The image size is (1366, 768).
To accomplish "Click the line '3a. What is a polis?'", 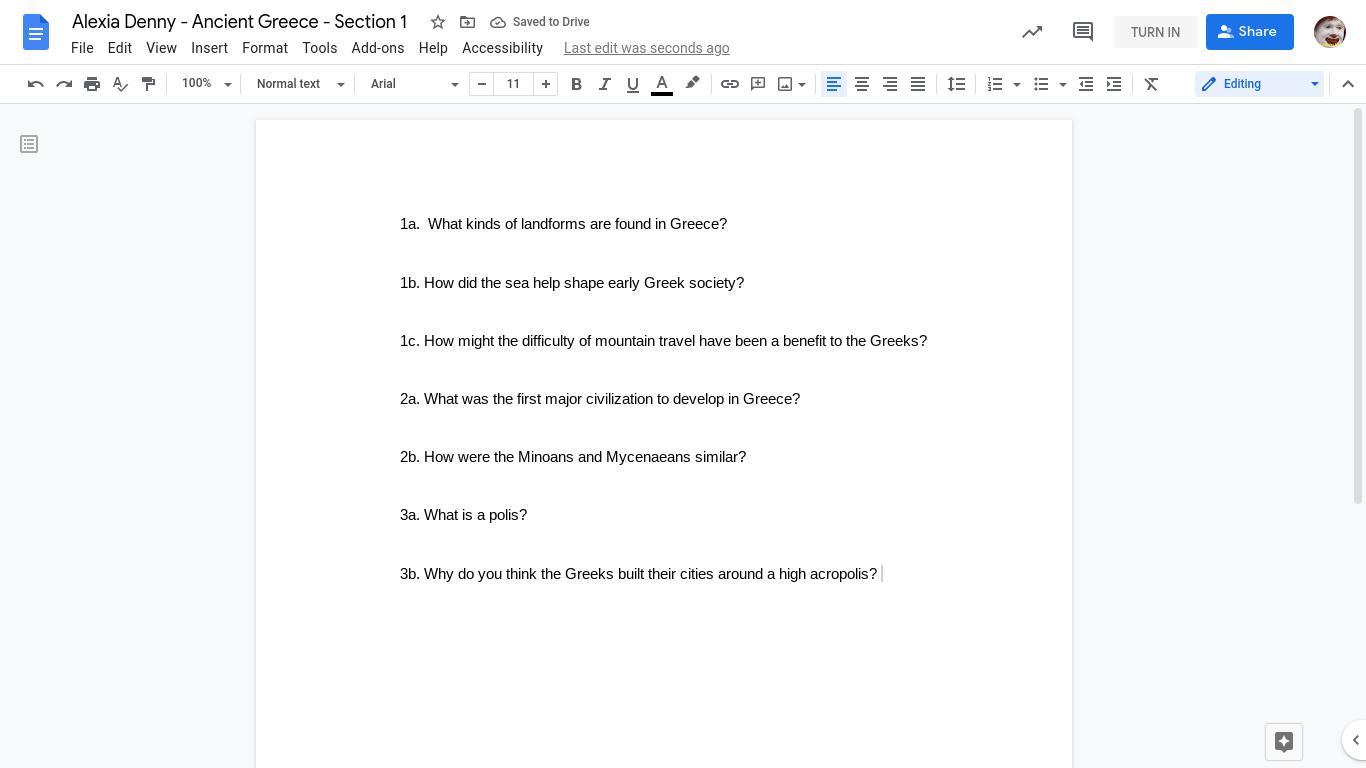I will point(463,515).
